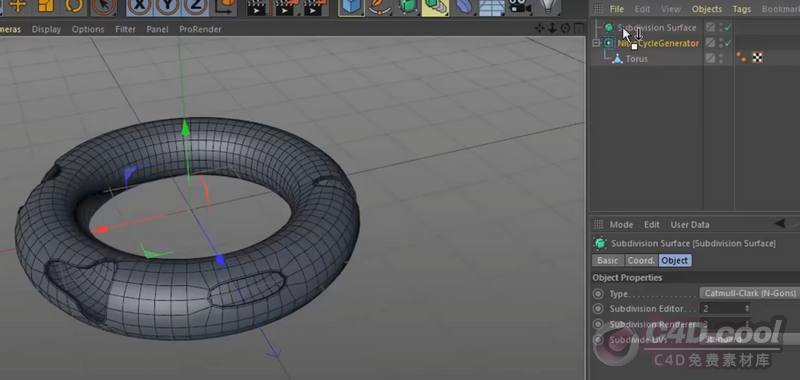
Task: Toggle NitroCycleGenerator enable checkmark
Action: tap(728, 43)
